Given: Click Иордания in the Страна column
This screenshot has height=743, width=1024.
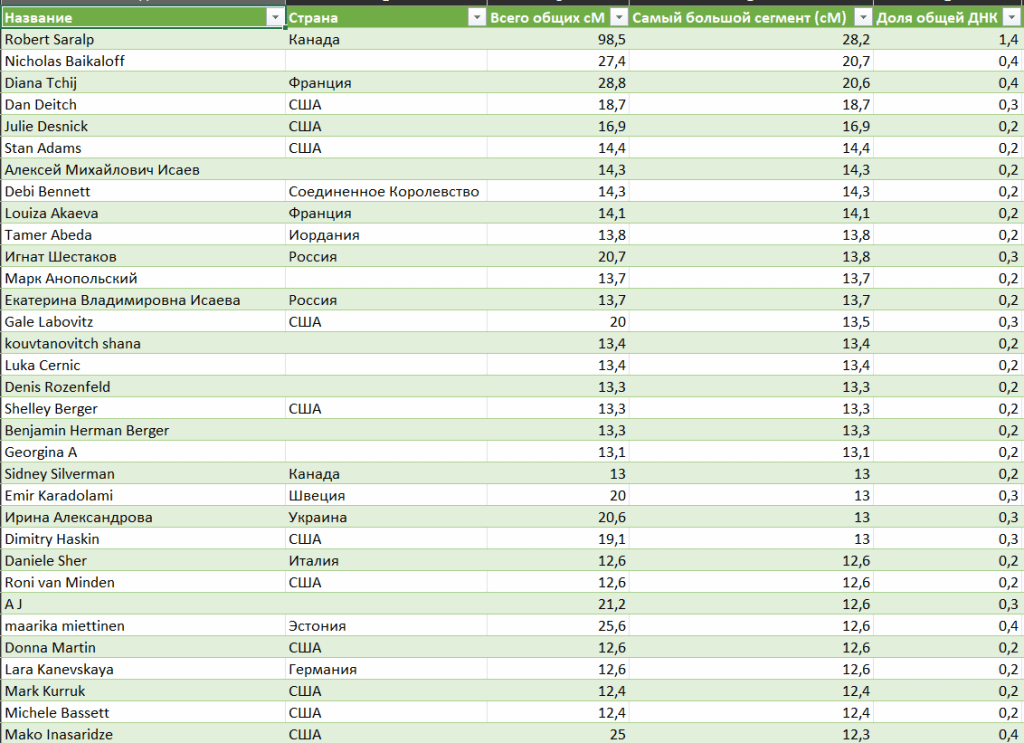Looking at the screenshot, I should pyautogui.click(x=323, y=235).
